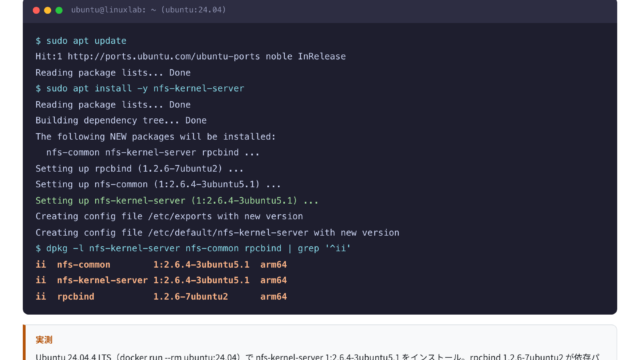Click terminal title 'ubuntu@linuxlab: ~ (ubuntu:24.04)'

[x=148, y=10]
